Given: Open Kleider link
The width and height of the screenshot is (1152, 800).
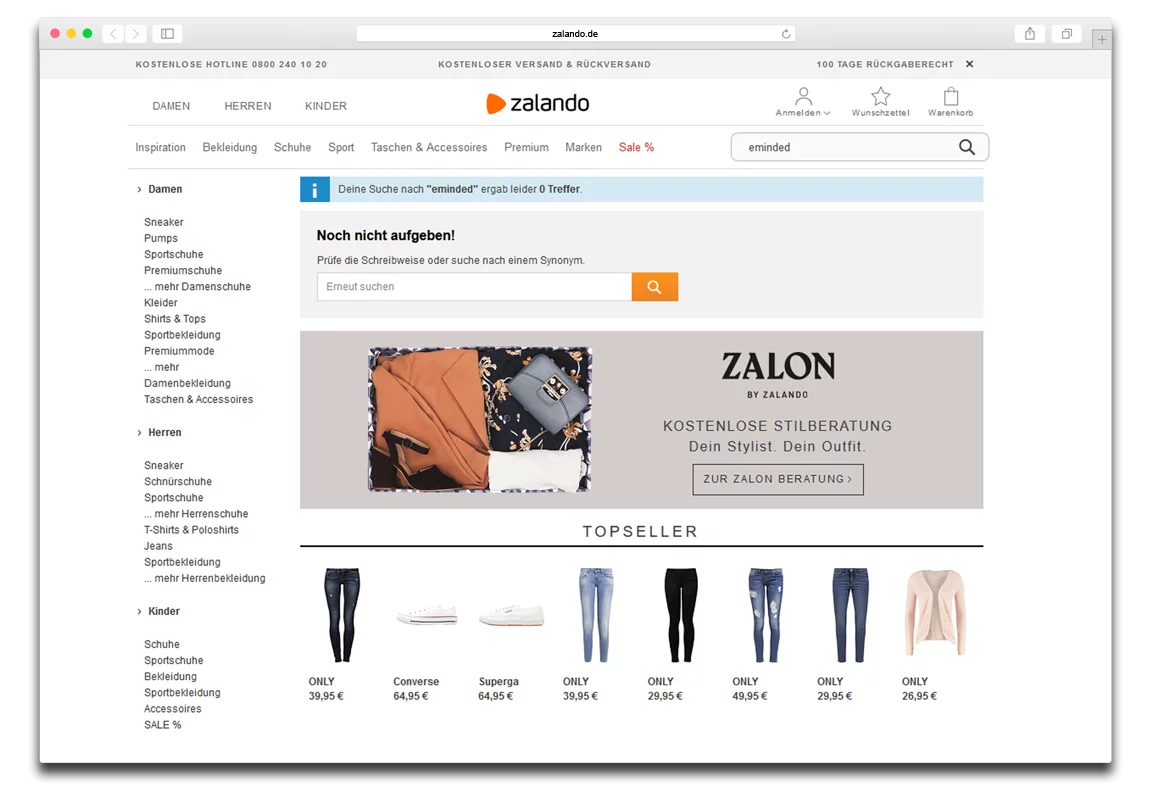Looking at the screenshot, I should click(161, 303).
